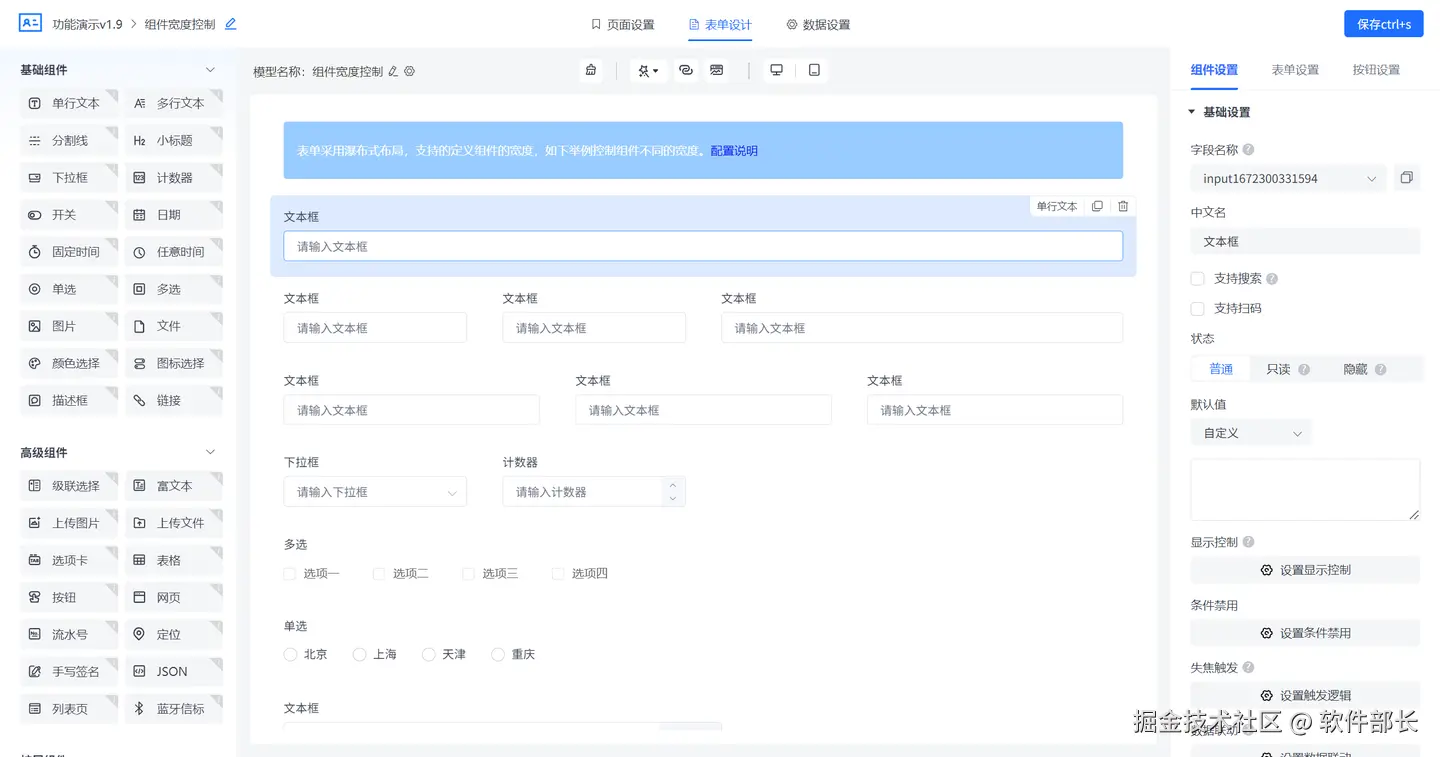Click copy icon next to field name
Viewport: 1440px width, 757px height.
click(x=1407, y=178)
